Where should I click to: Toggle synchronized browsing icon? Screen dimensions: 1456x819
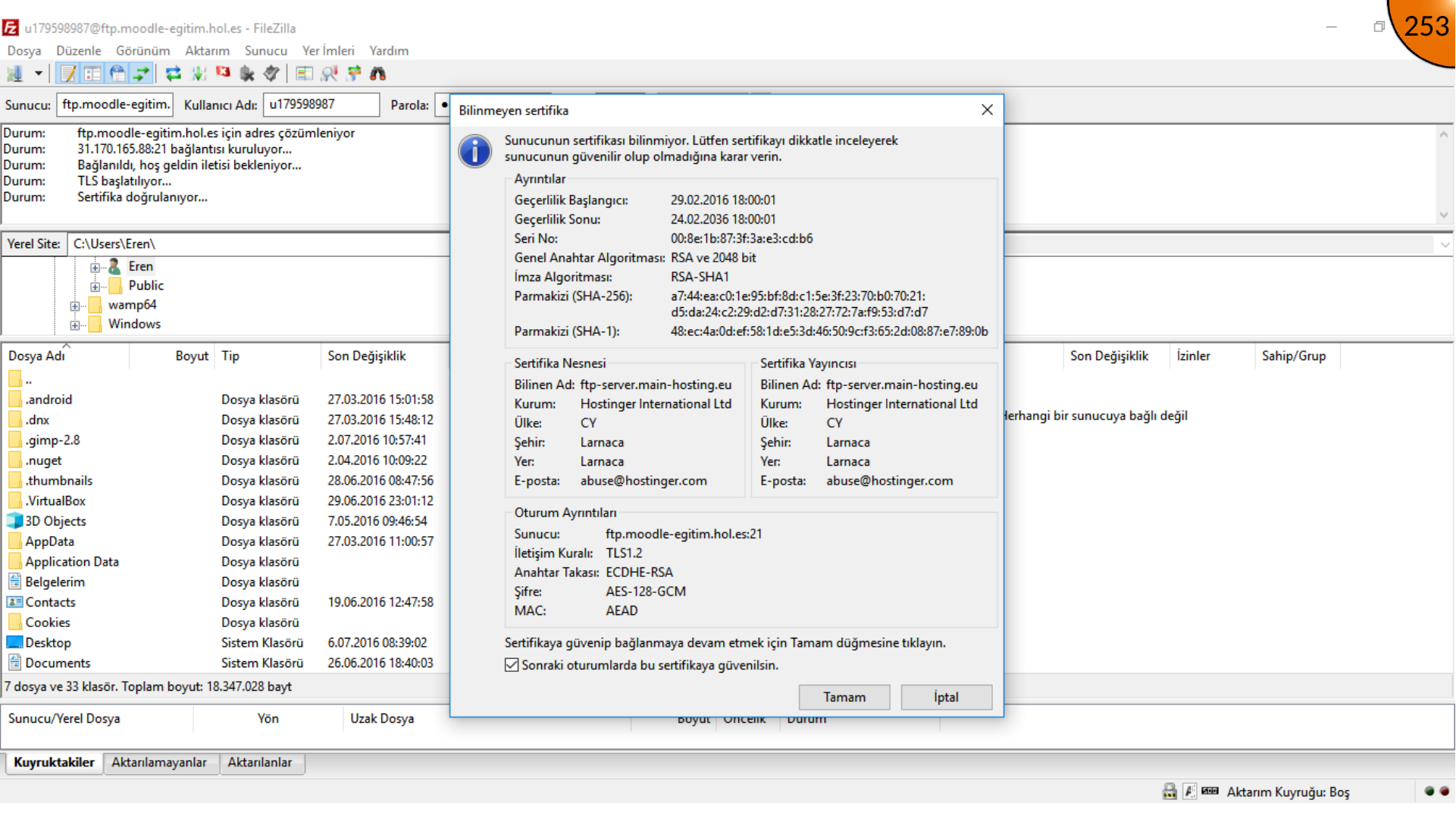(x=354, y=74)
